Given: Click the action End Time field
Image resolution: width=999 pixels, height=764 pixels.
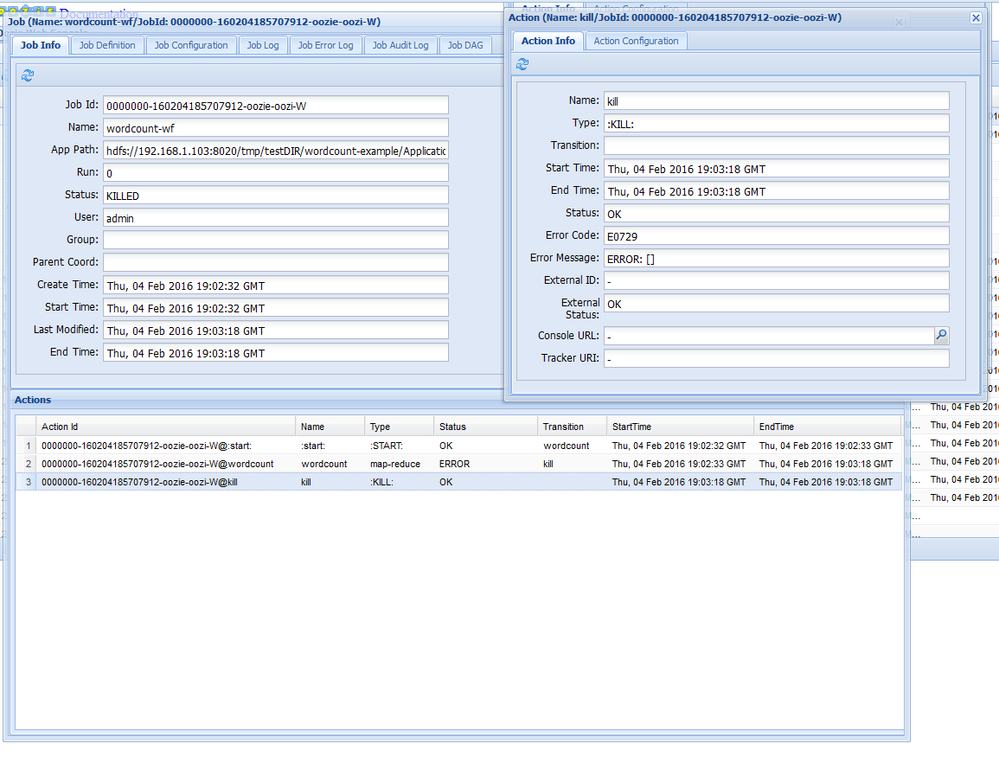Looking at the screenshot, I should pyautogui.click(x=777, y=191).
